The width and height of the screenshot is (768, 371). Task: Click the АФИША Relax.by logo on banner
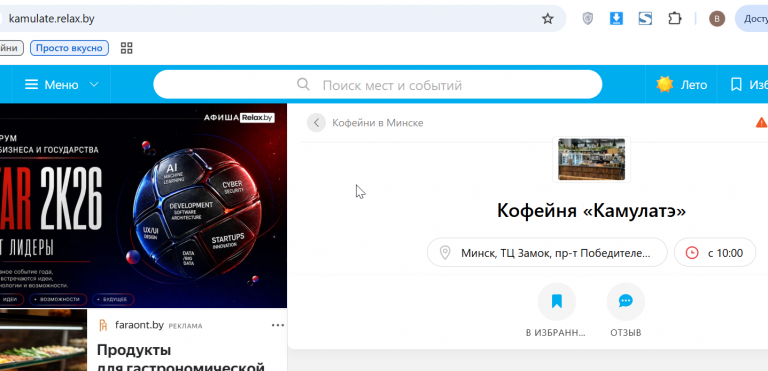[x=239, y=118]
